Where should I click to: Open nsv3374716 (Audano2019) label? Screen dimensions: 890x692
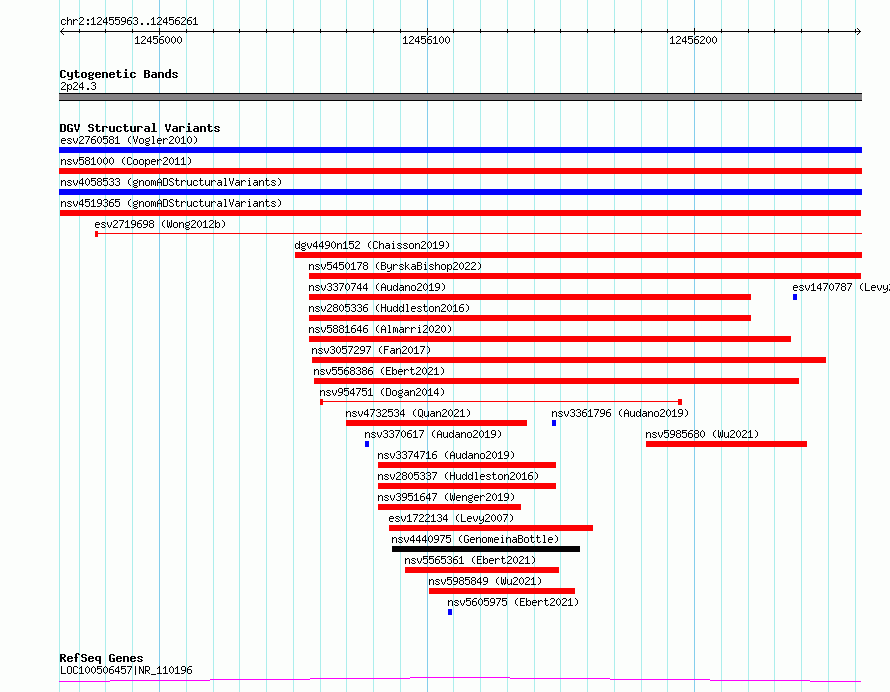[x=446, y=455]
